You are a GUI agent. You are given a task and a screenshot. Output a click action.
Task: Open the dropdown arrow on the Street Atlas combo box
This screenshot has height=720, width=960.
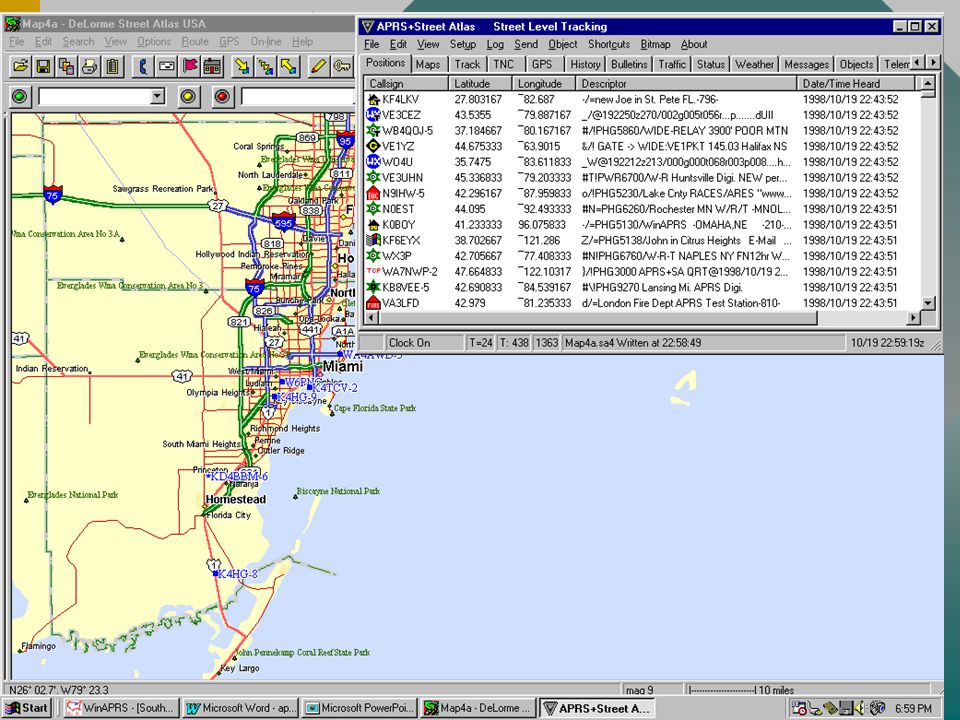(x=158, y=96)
